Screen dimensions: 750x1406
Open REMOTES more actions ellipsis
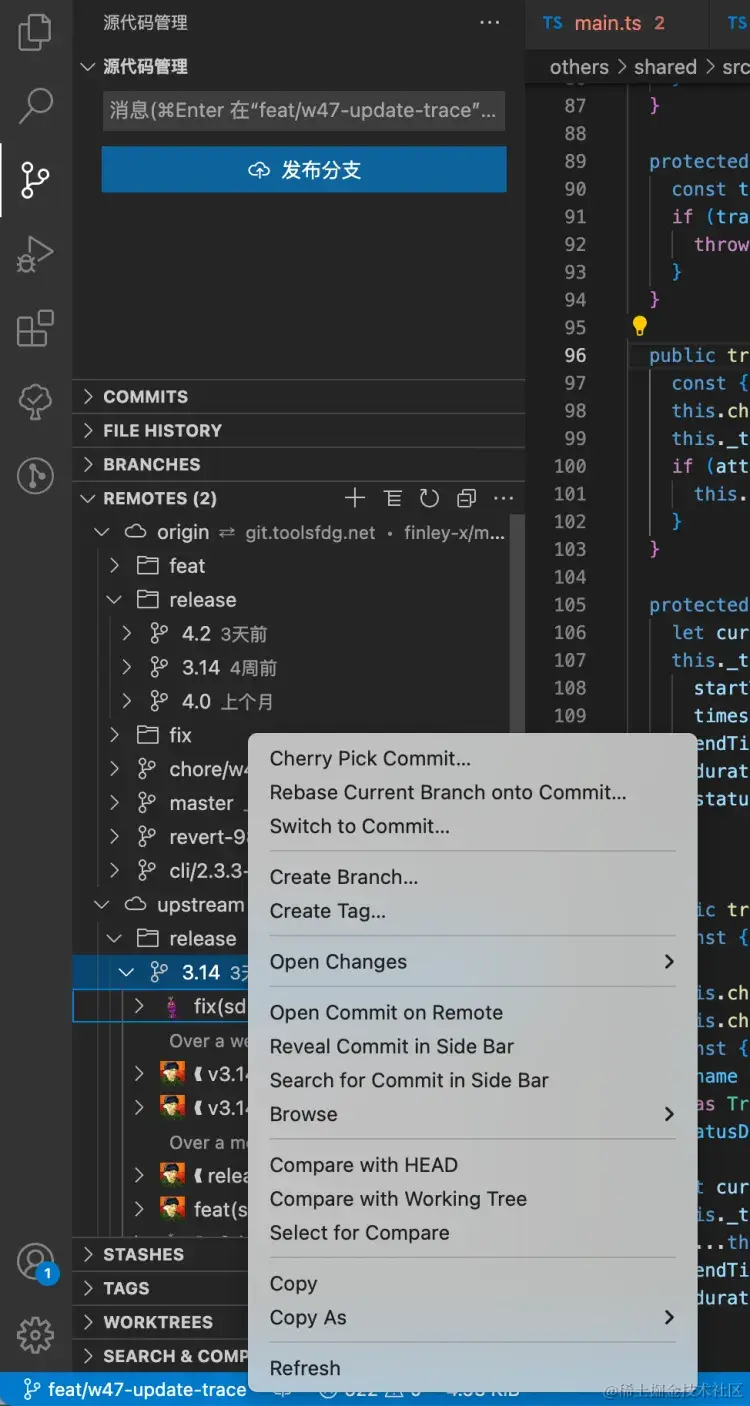504,498
